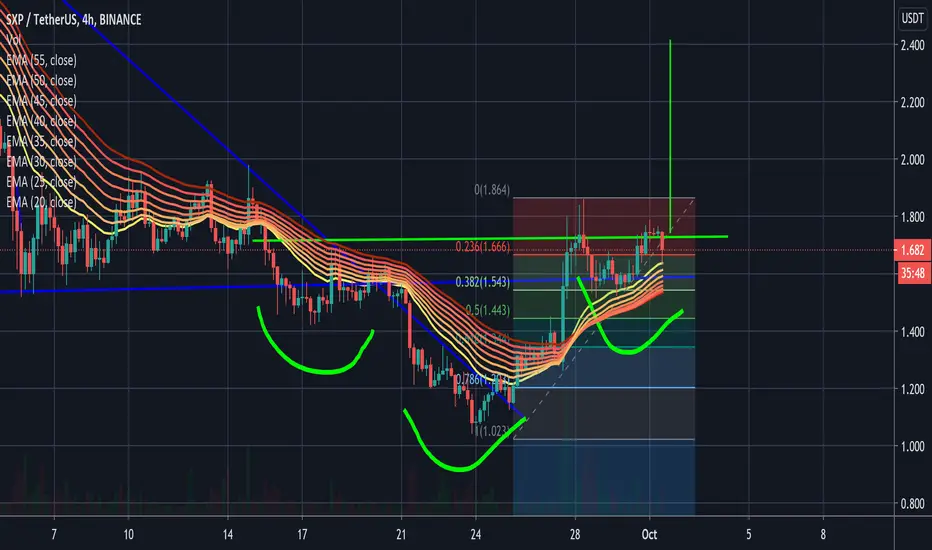The height and width of the screenshot is (550, 932).
Task: Click the Fibonacci 1(1.023) level label
Action: point(492,431)
